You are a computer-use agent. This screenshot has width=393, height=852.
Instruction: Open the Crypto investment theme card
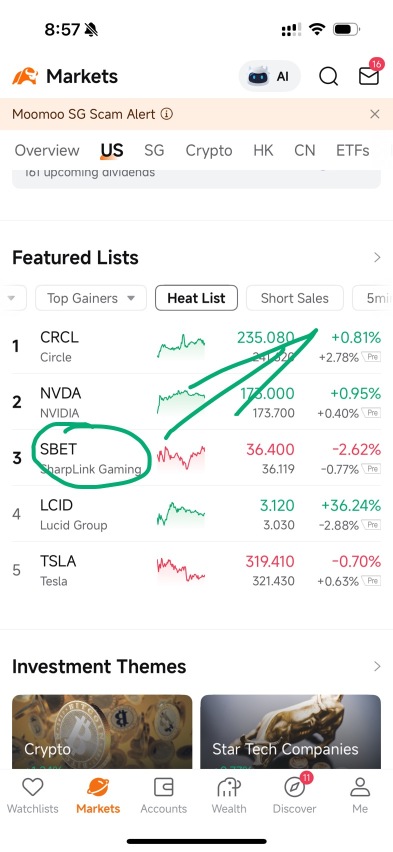click(x=102, y=732)
